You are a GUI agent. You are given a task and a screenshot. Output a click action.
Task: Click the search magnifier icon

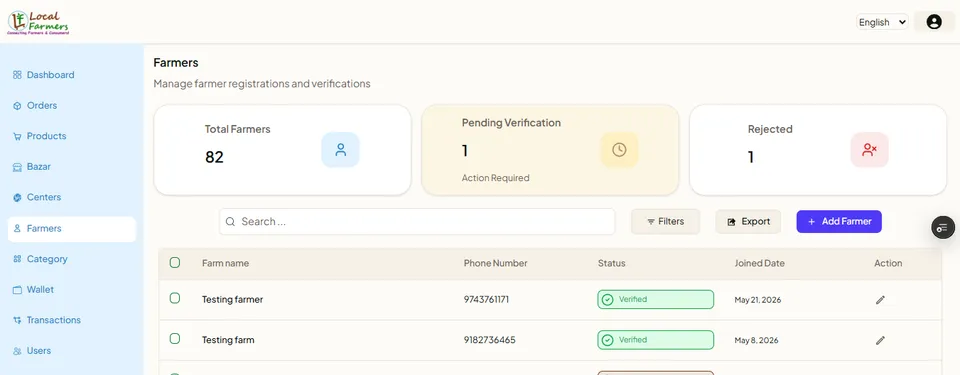point(230,222)
